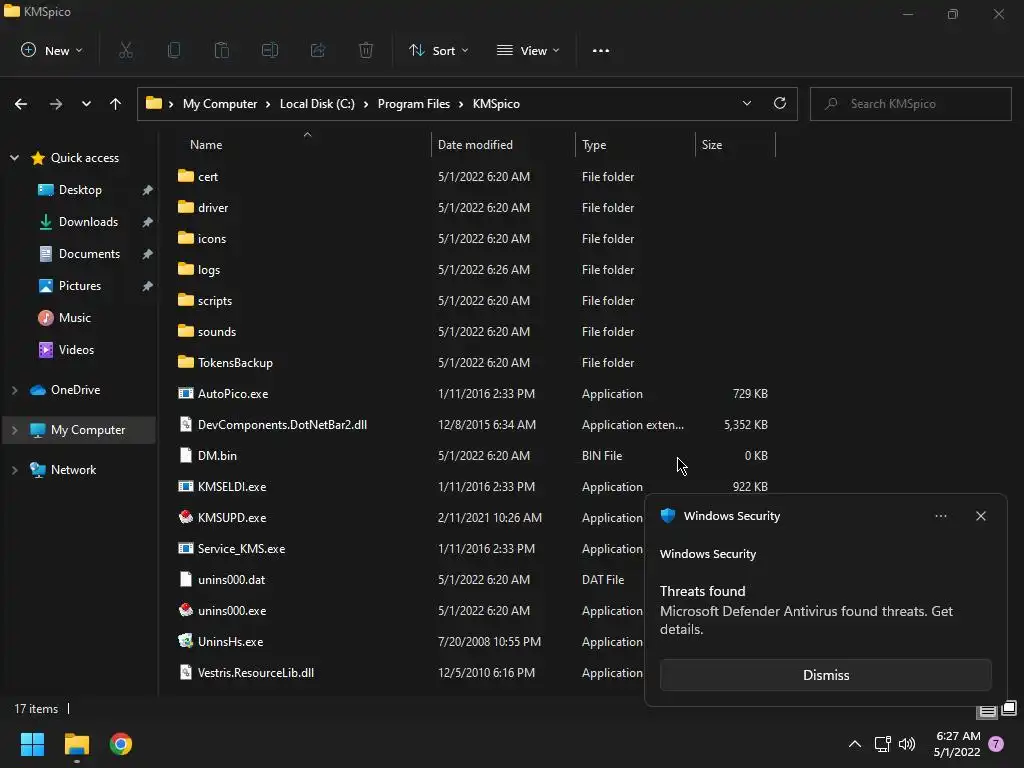Launch Google Chrome from the taskbar
Screen dimensions: 1024x768
pos(121,744)
